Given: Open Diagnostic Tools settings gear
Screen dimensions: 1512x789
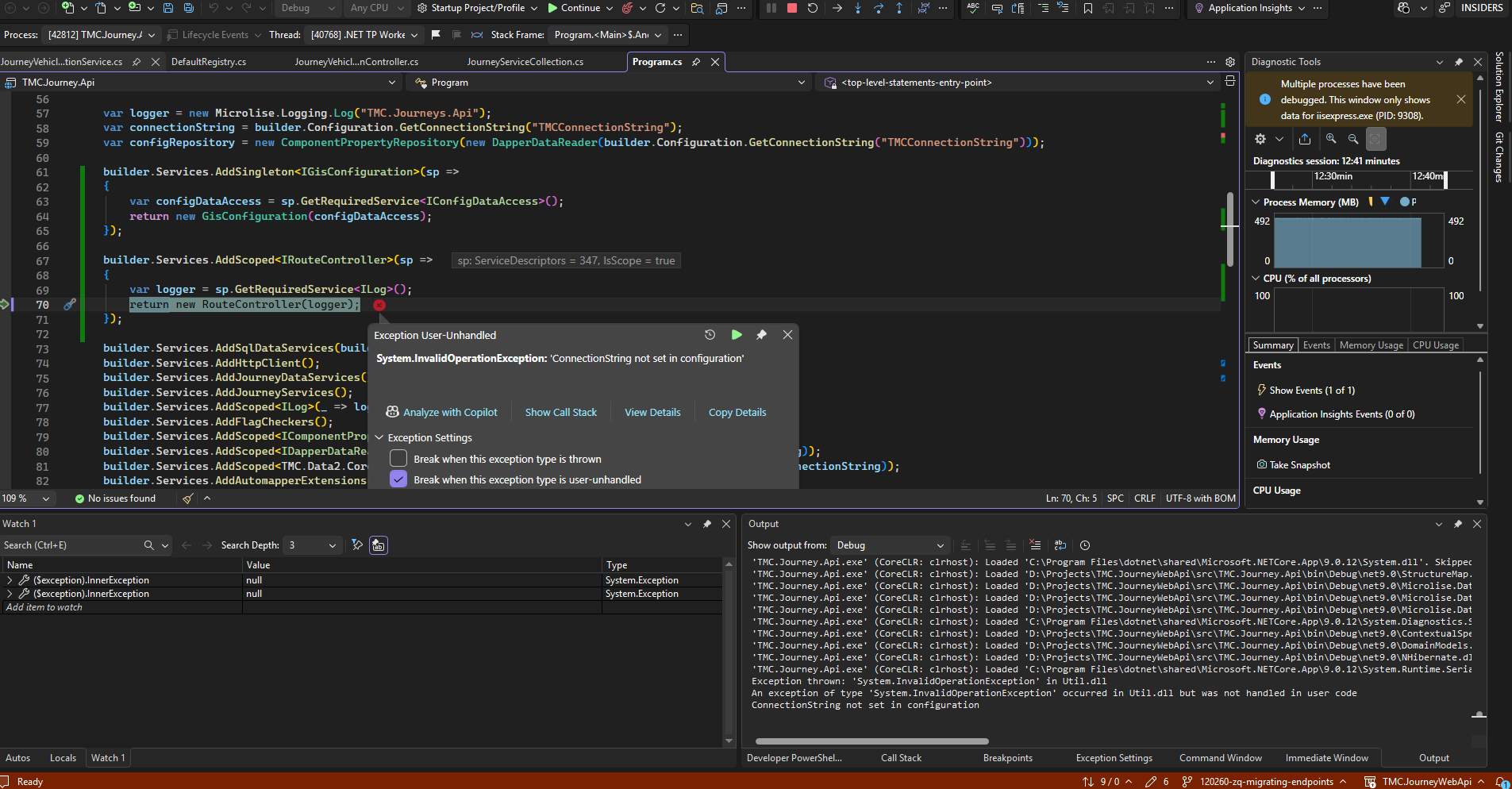Looking at the screenshot, I should coord(1260,139).
